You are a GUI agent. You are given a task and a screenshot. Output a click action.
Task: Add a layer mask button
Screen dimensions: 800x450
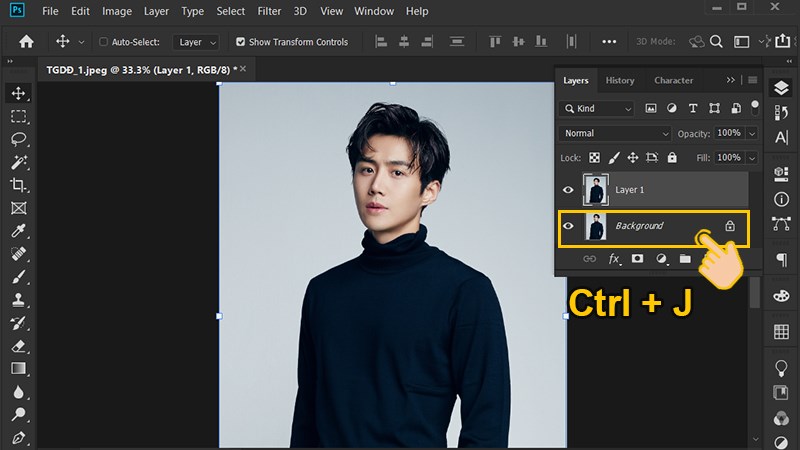tap(637, 259)
